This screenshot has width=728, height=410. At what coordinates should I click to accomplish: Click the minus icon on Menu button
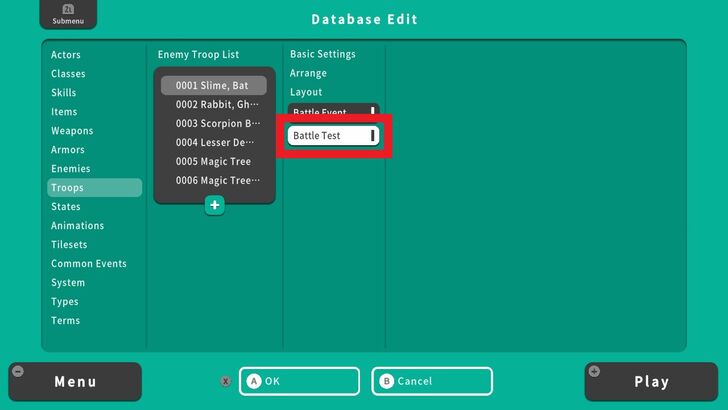coord(18,372)
